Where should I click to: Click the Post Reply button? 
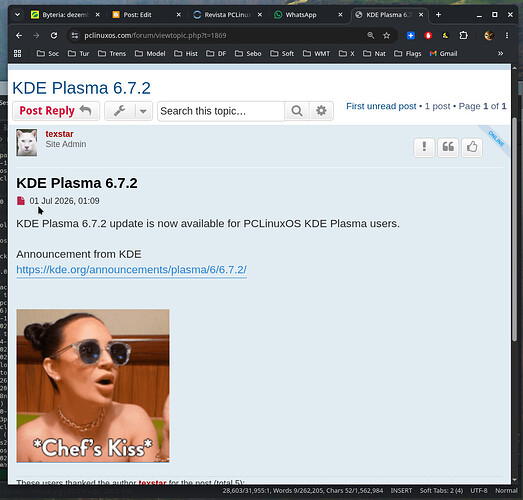tap(56, 111)
